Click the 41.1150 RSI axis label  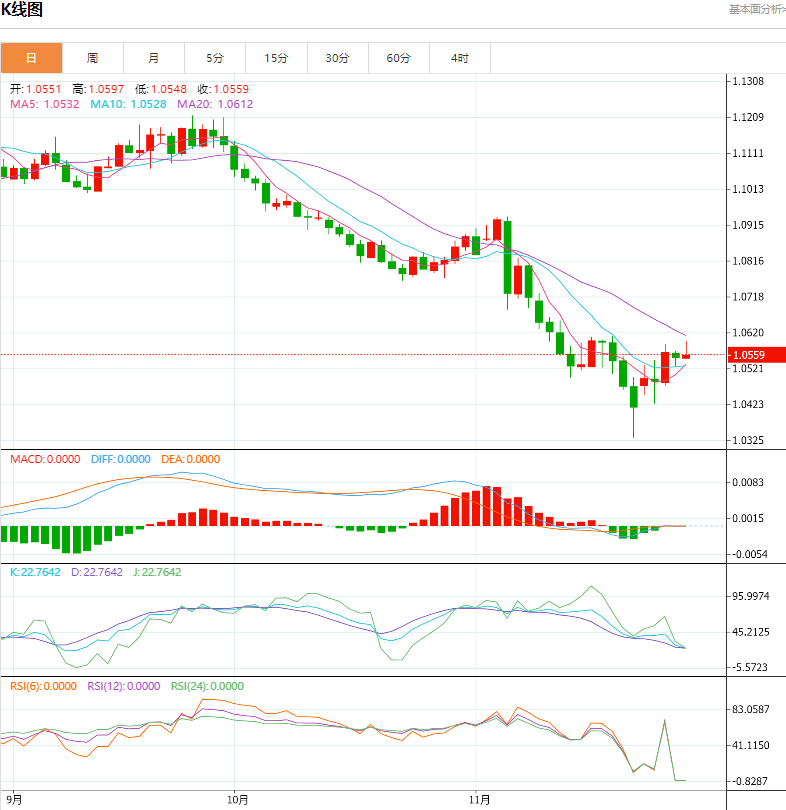751,745
